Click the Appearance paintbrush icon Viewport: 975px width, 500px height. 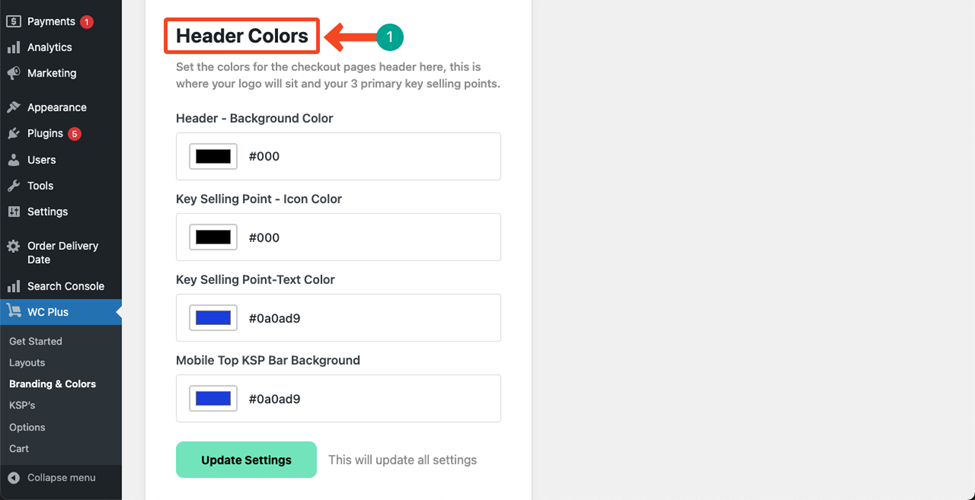[x=13, y=108]
